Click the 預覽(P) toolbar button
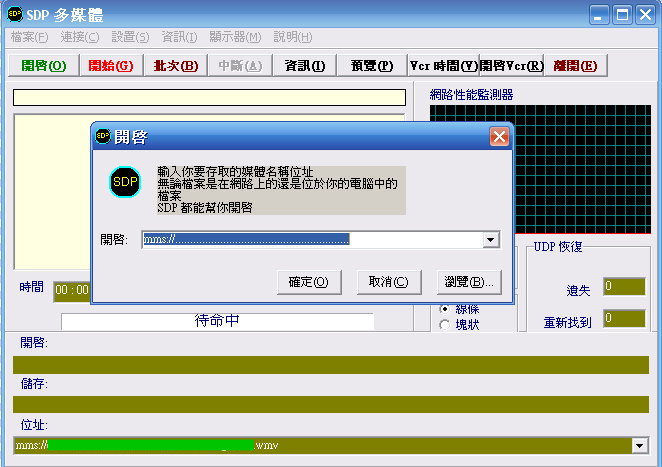 (x=372, y=65)
